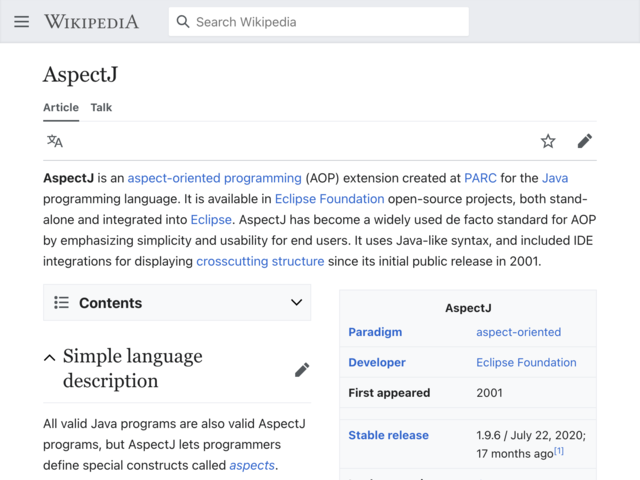640x480 pixels.
Task: Open the hamburger main menu
Action: (22, 22)
